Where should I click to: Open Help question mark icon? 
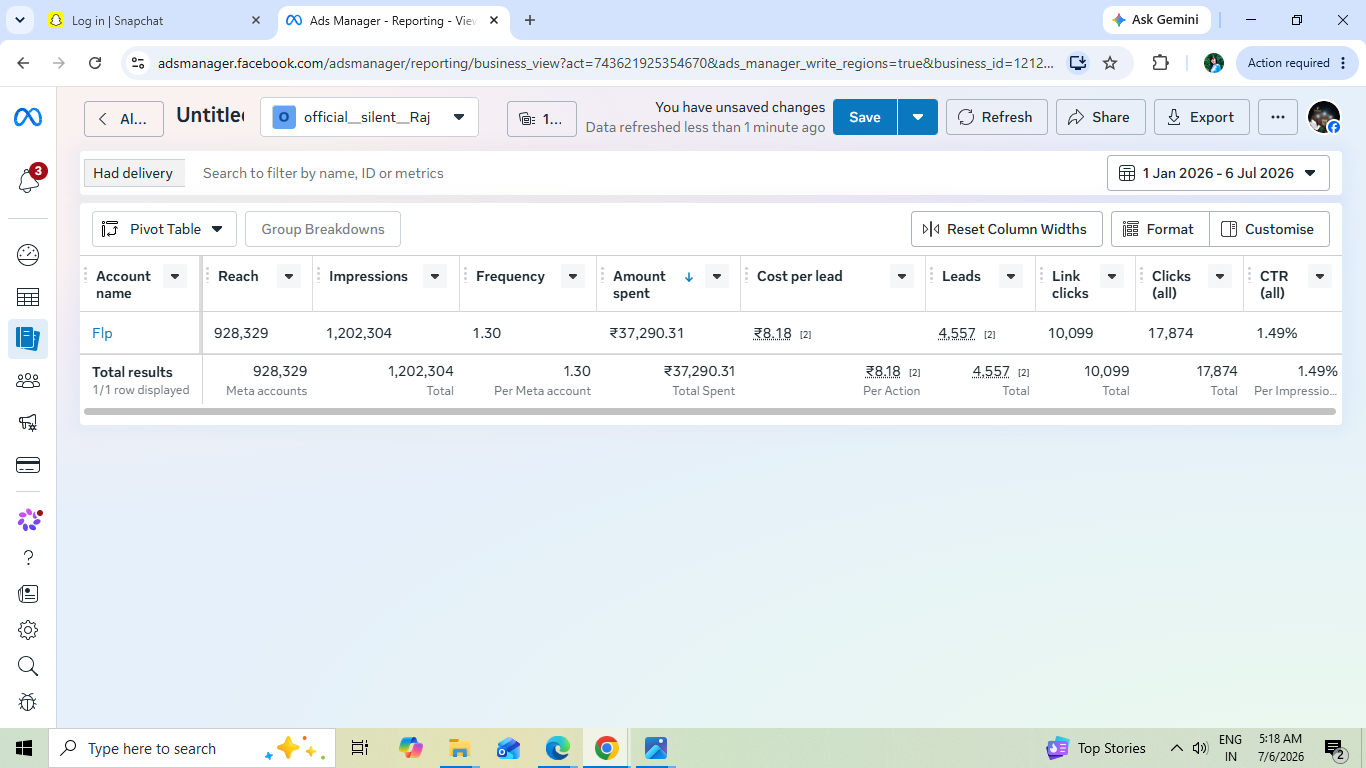click(x=28, y=557)
